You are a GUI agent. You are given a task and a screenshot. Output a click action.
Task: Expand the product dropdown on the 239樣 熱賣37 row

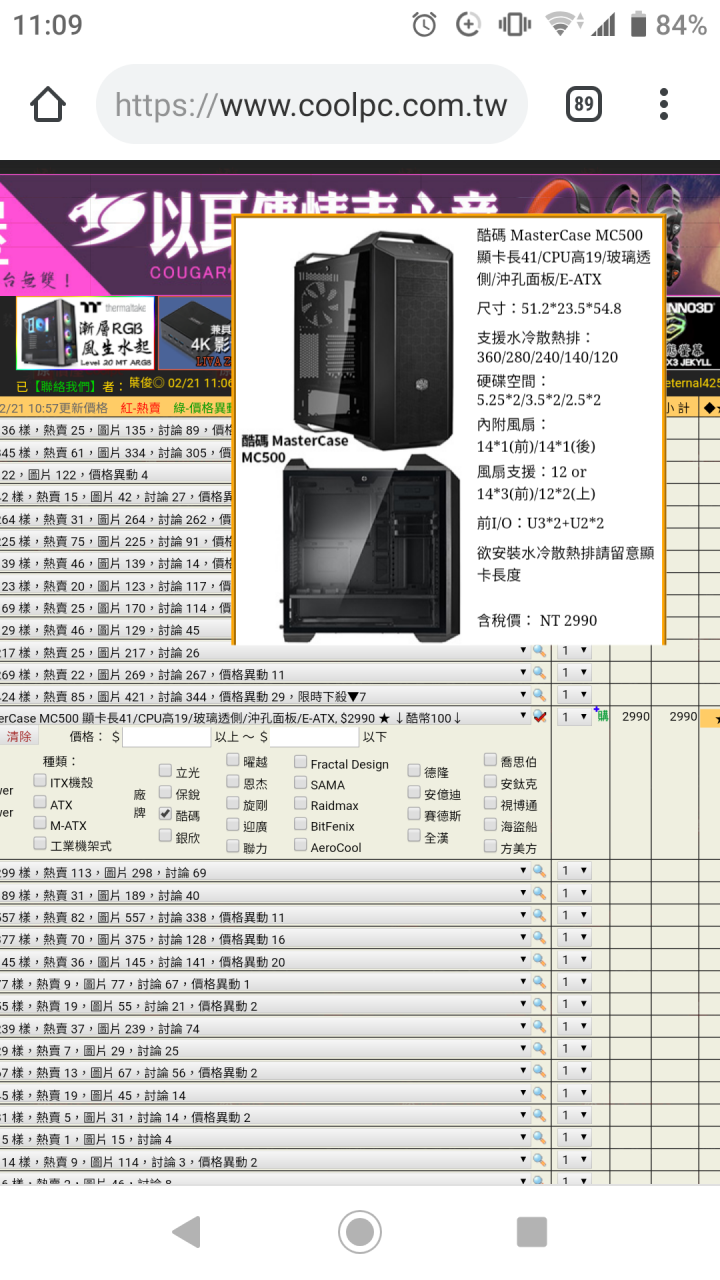pyautogui.click(x=263, y=1027)
